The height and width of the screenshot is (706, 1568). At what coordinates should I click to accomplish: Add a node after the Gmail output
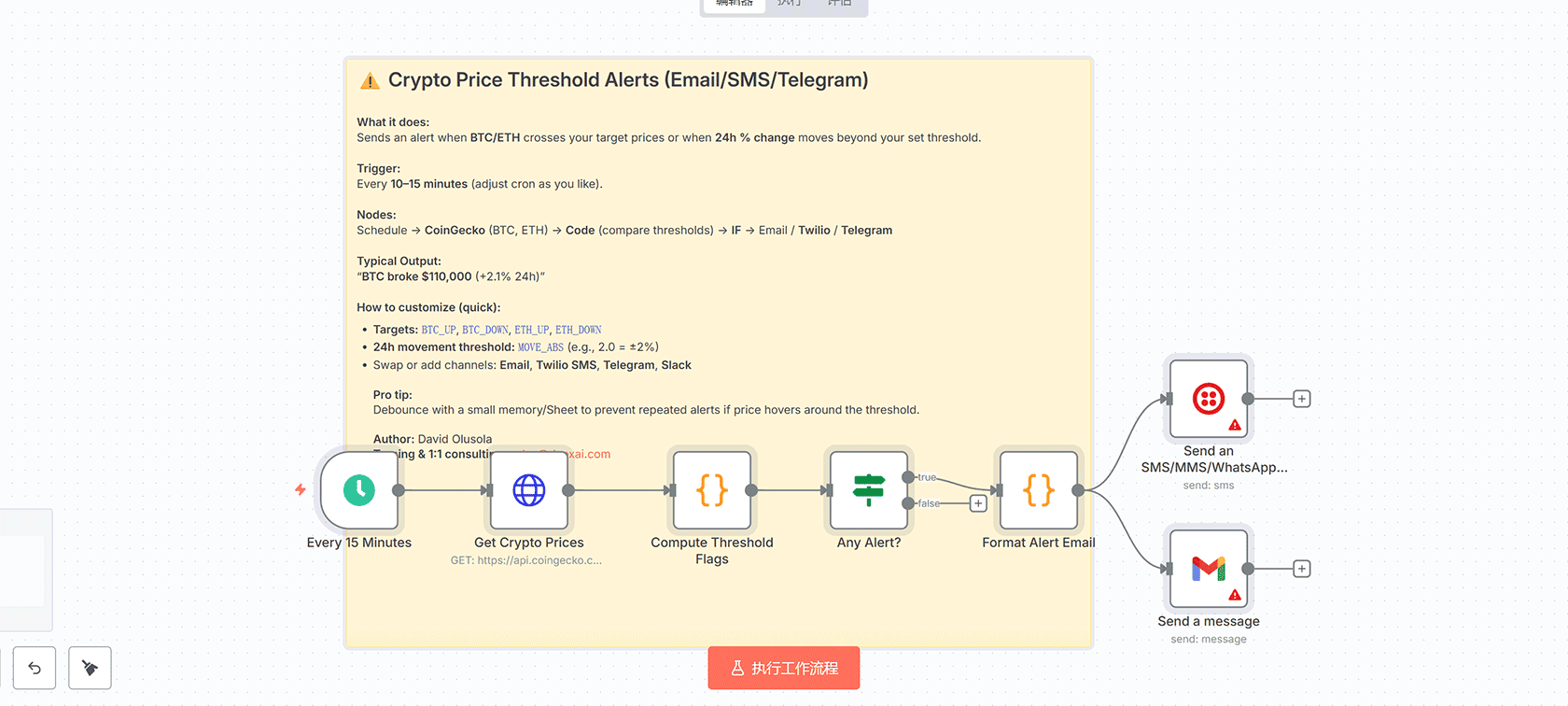1302,569
